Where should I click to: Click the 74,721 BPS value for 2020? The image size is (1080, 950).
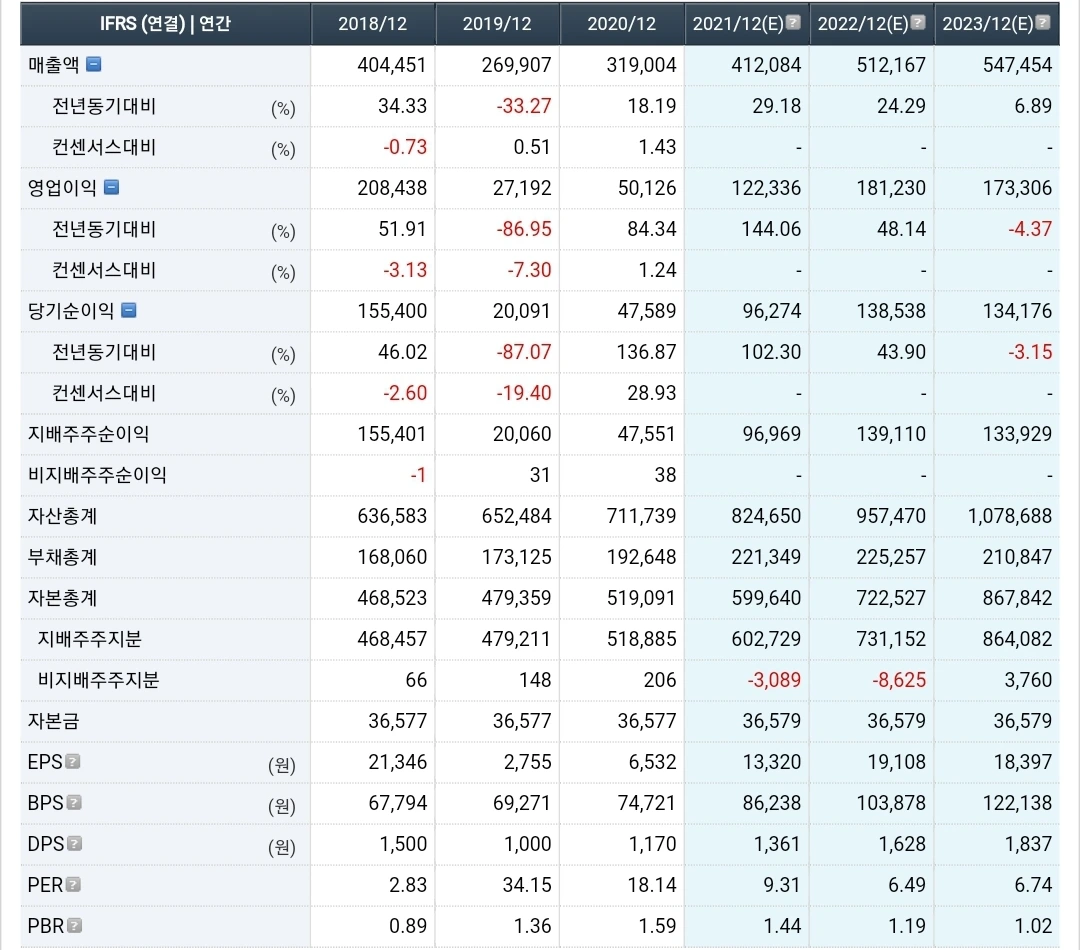[x=647, y=803]
